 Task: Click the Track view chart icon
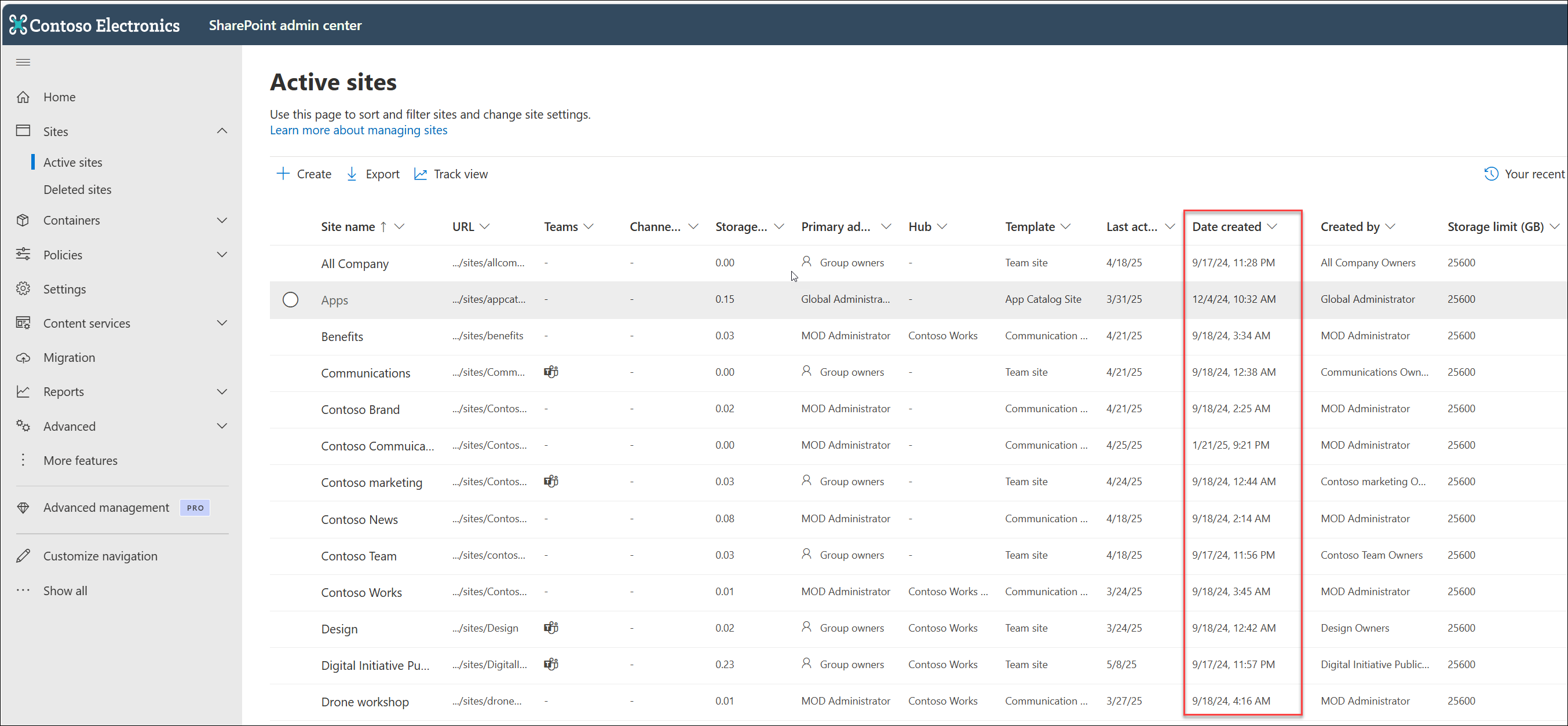click(421, 174)
